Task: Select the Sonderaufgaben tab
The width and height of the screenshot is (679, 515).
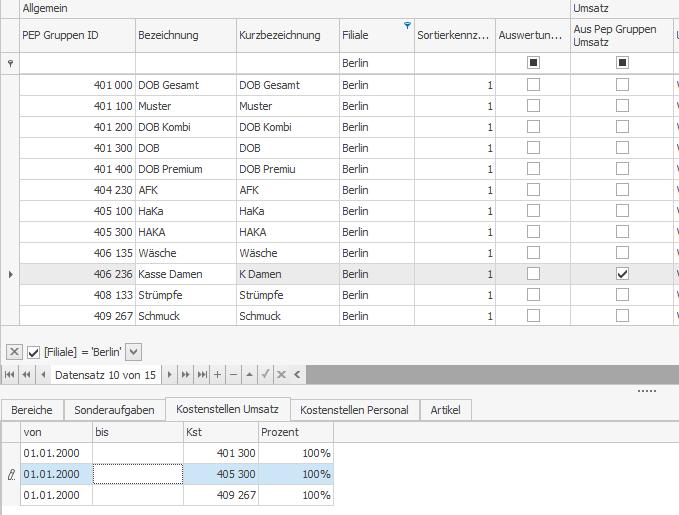Action: (x=114, y=410)
